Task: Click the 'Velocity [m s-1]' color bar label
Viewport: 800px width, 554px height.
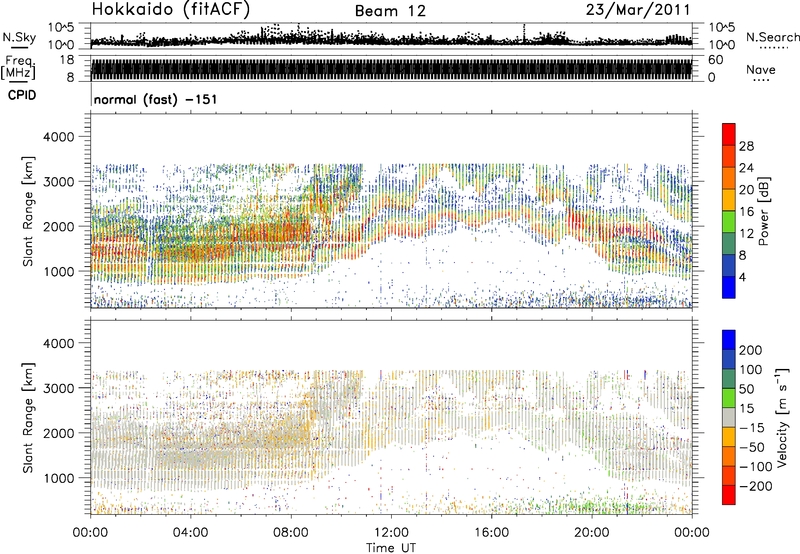Action: click(x=783, y=417)
